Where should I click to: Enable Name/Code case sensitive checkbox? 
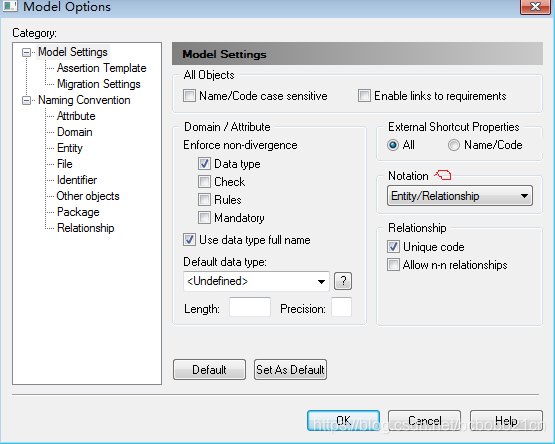click(189, 96)
